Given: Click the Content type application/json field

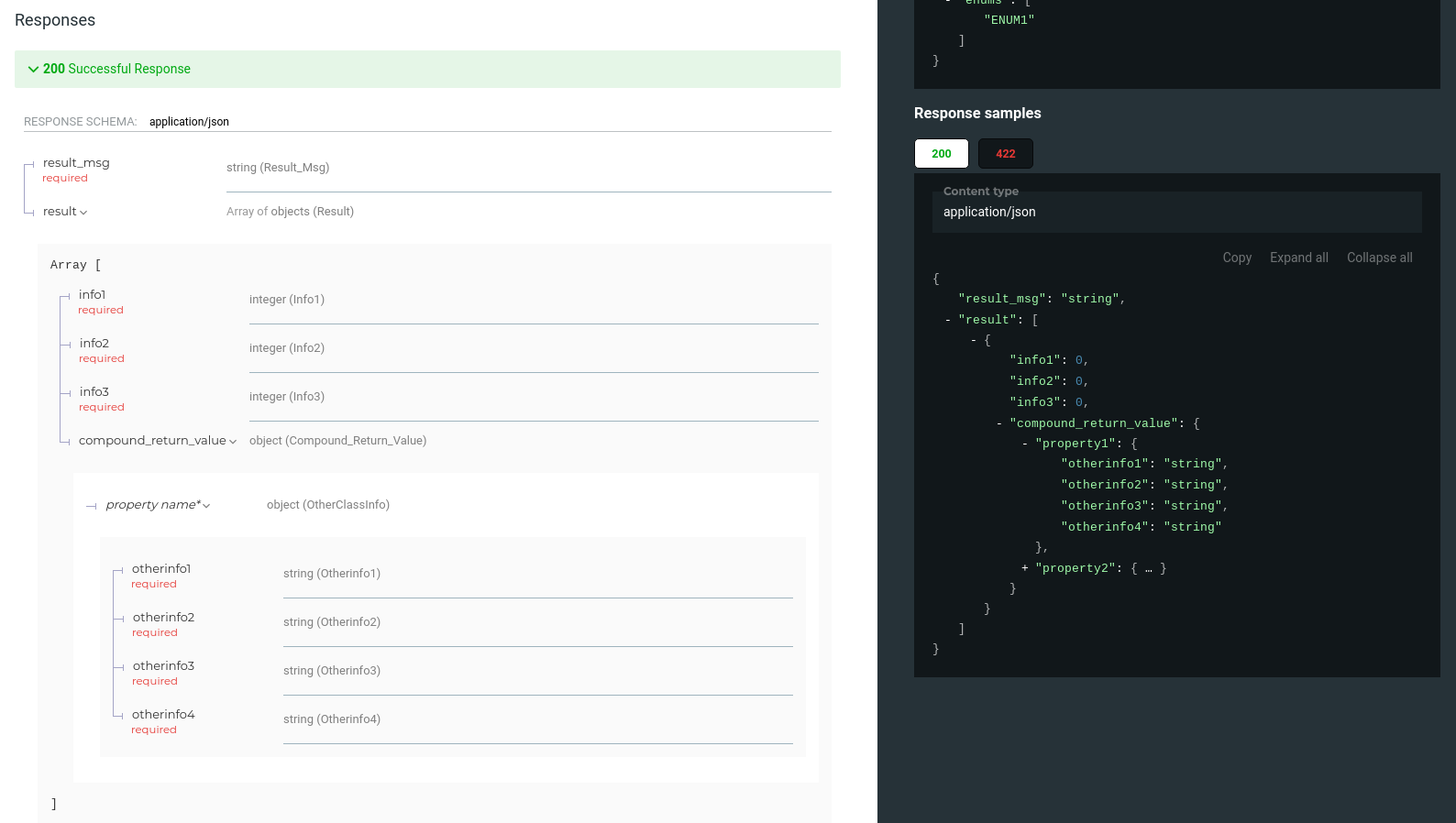Looking at the screenshot, I should [x=1177, y=212].
